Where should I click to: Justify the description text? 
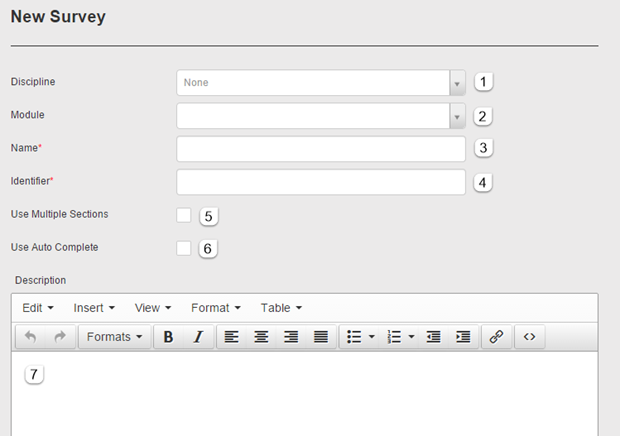[321, 337]
